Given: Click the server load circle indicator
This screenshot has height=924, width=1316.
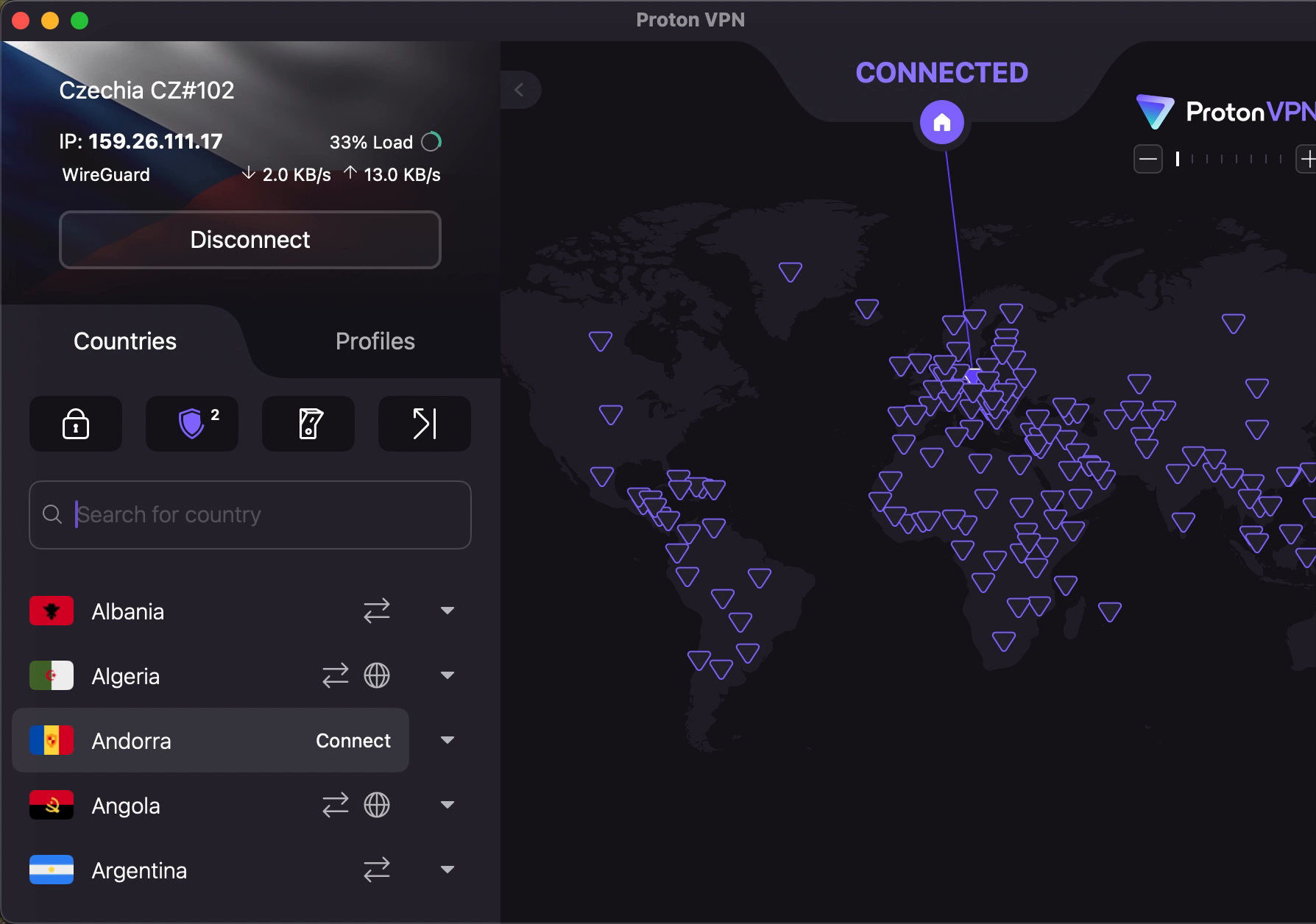Looking at the screenshot, I should tap(431, 141).
